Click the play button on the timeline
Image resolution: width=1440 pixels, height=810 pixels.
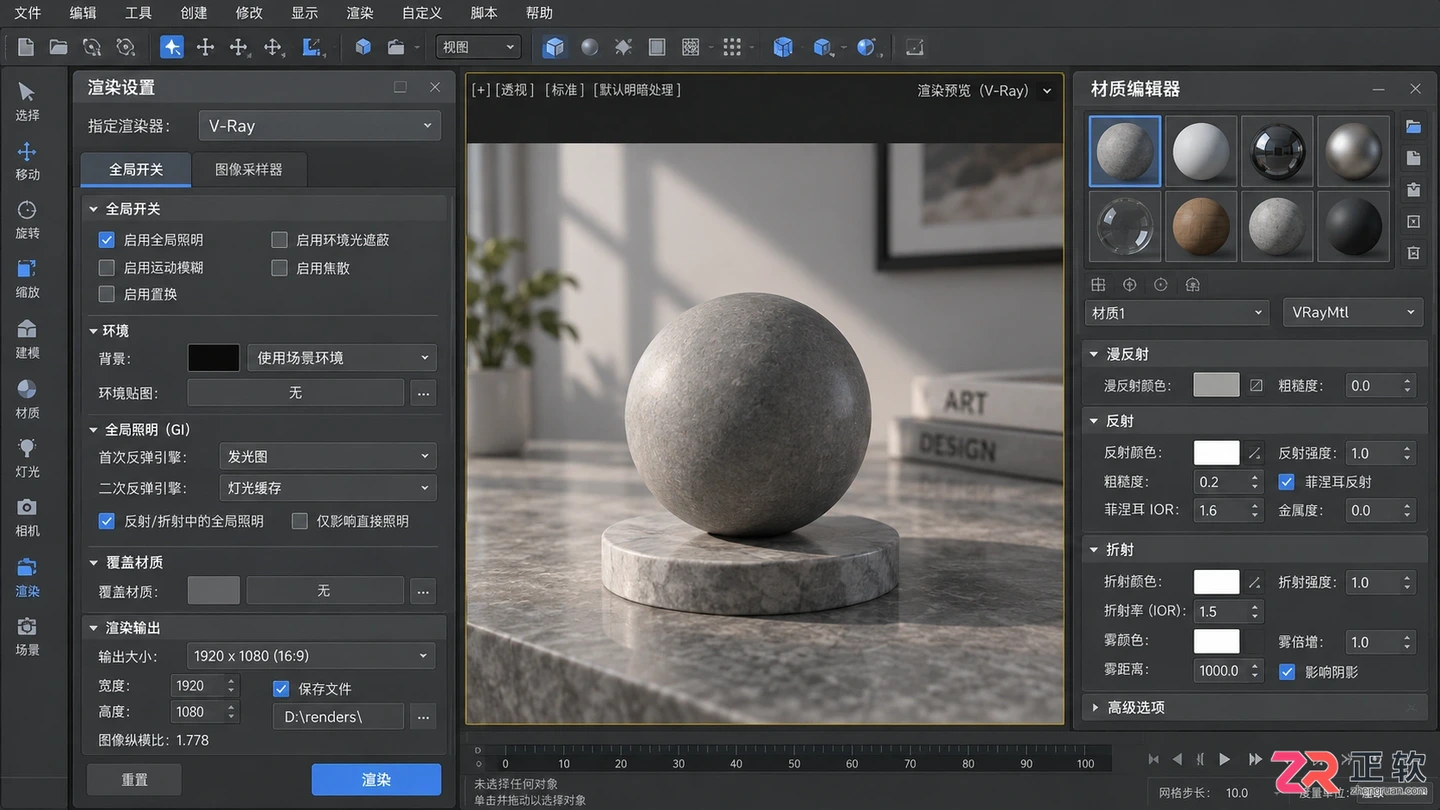1224,760
